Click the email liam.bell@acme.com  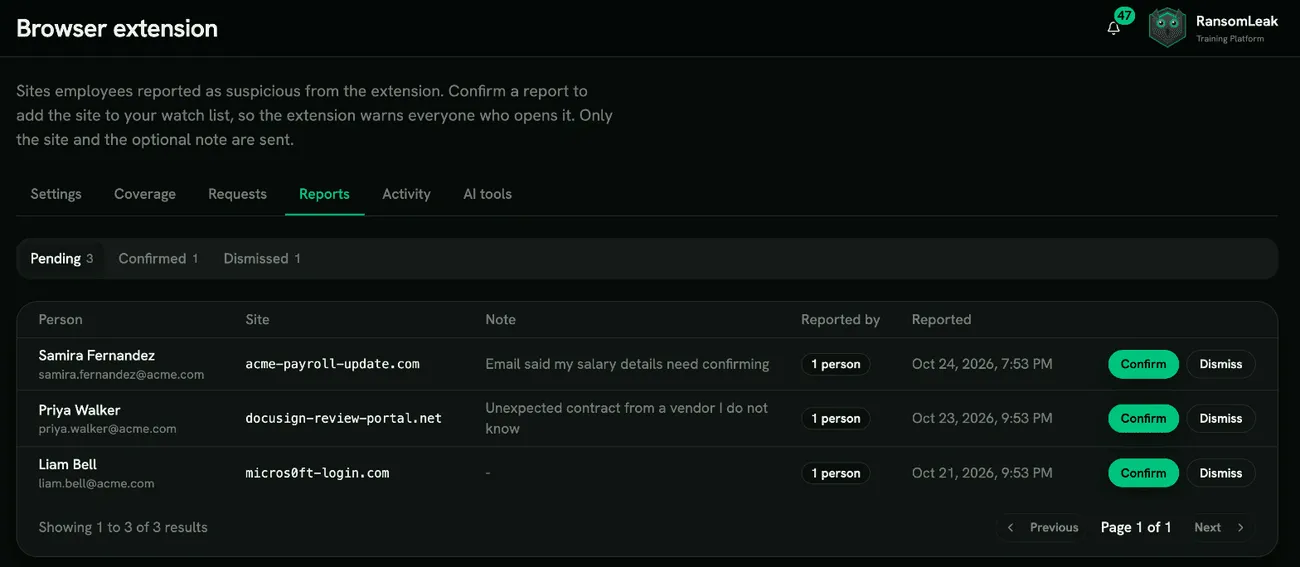96,483
